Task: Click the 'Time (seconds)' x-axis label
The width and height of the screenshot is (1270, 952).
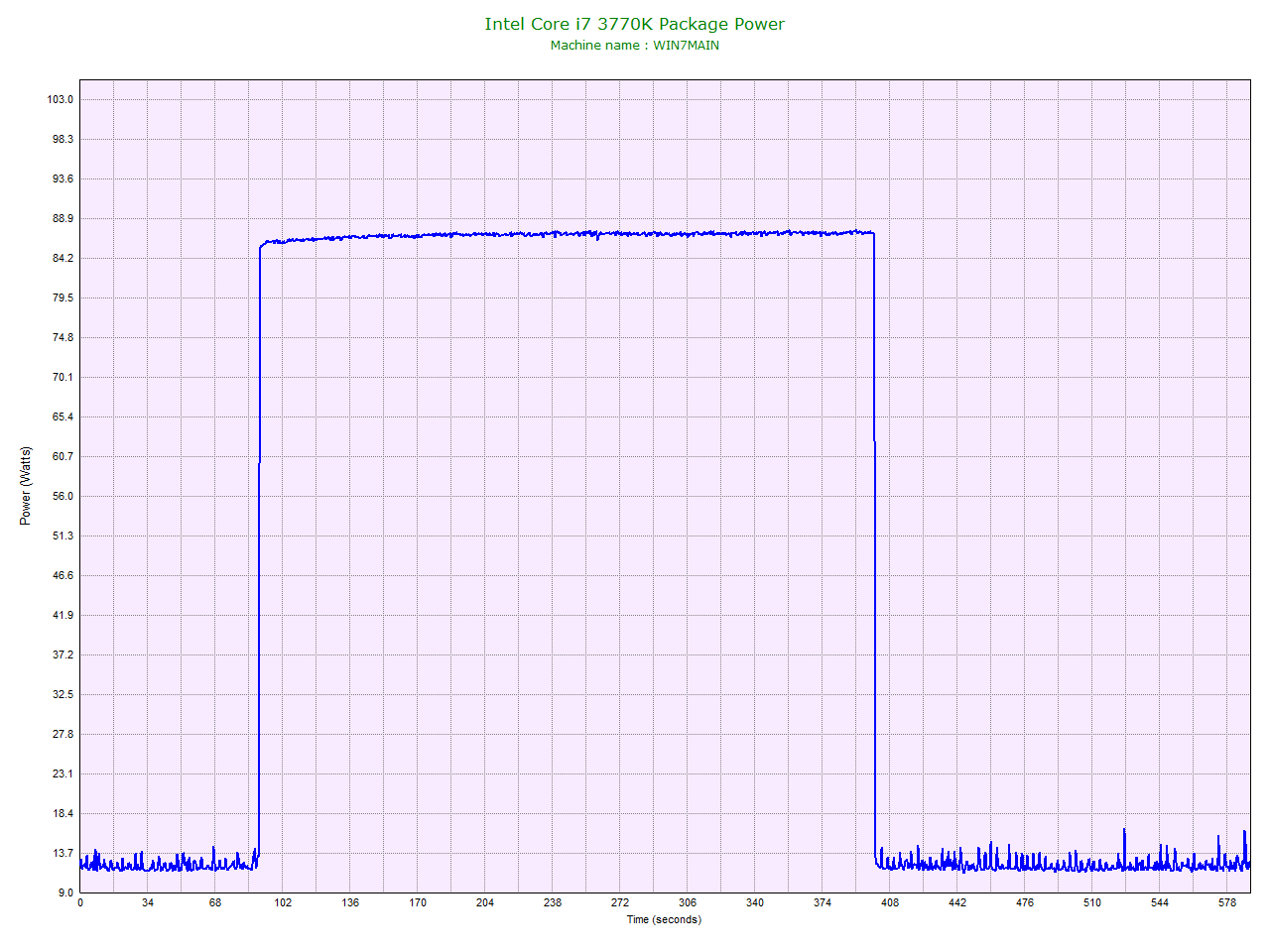Action: point(664,919)
